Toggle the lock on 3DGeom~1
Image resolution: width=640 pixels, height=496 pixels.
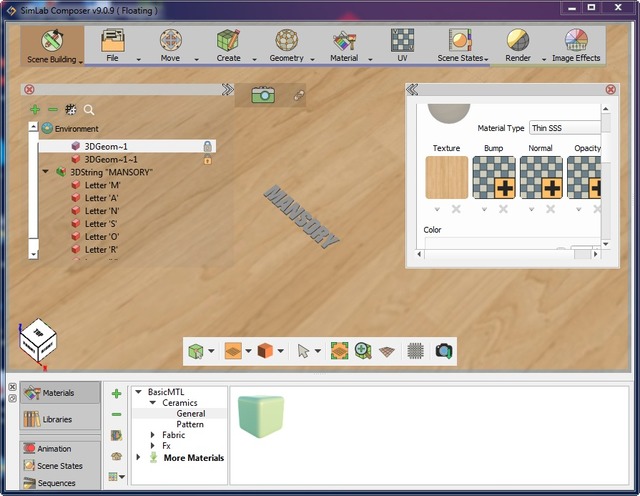[208, 146]
